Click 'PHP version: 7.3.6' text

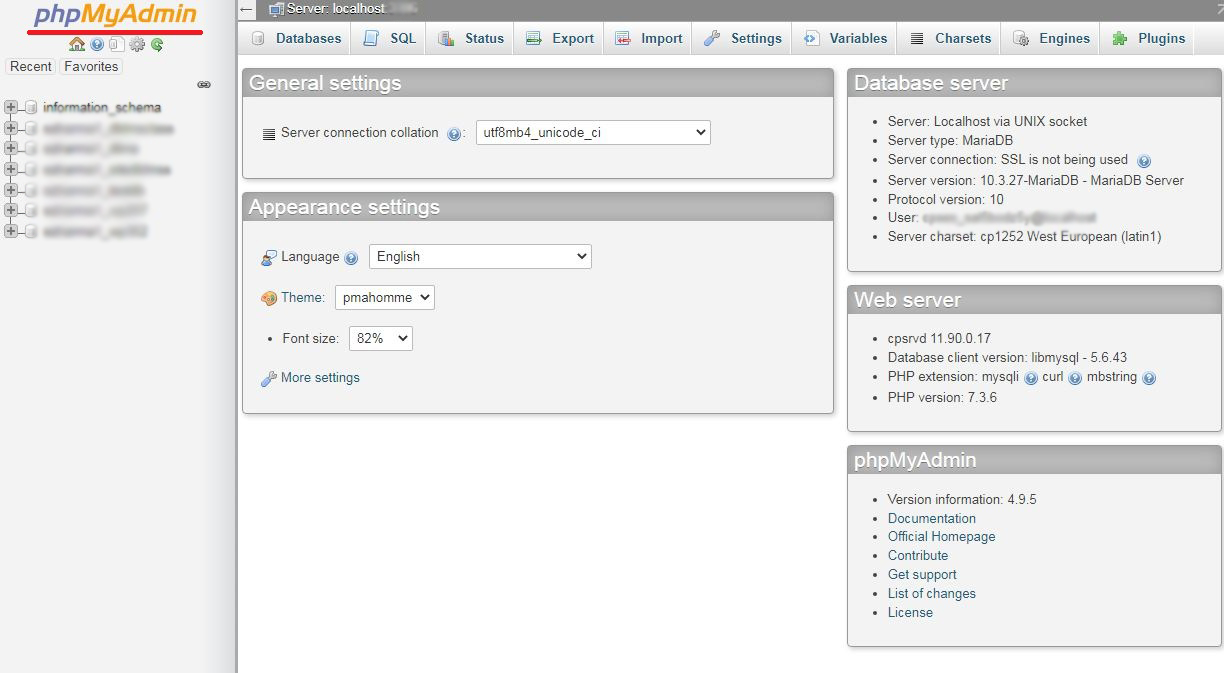tap(942, 398)
